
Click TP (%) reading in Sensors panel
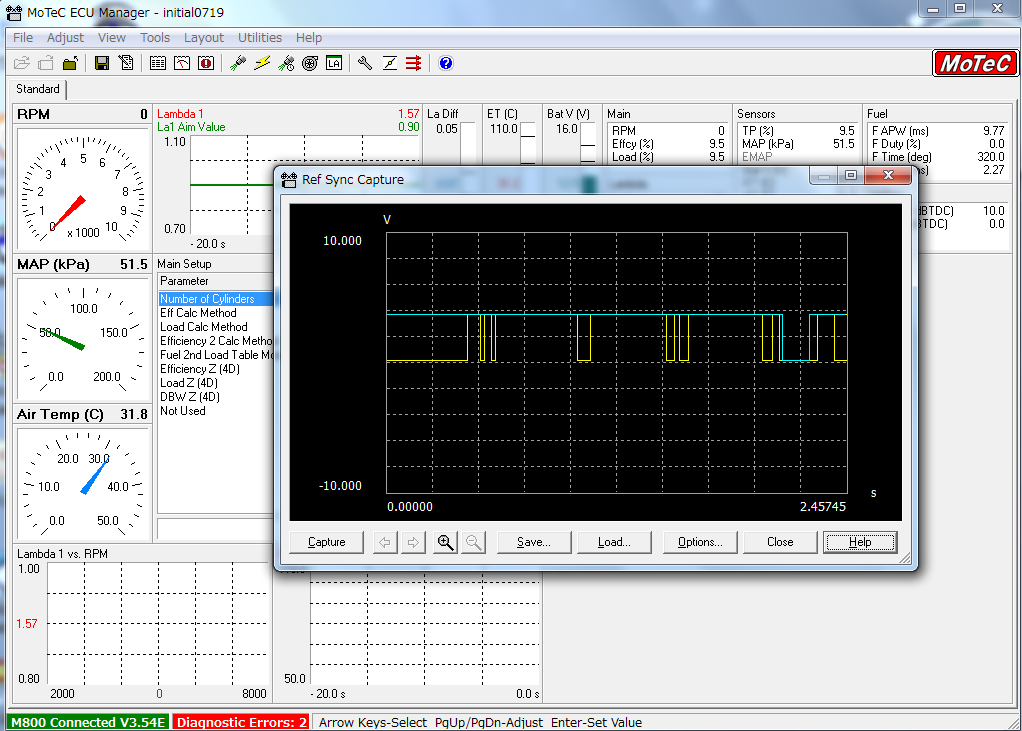point(798,131)
